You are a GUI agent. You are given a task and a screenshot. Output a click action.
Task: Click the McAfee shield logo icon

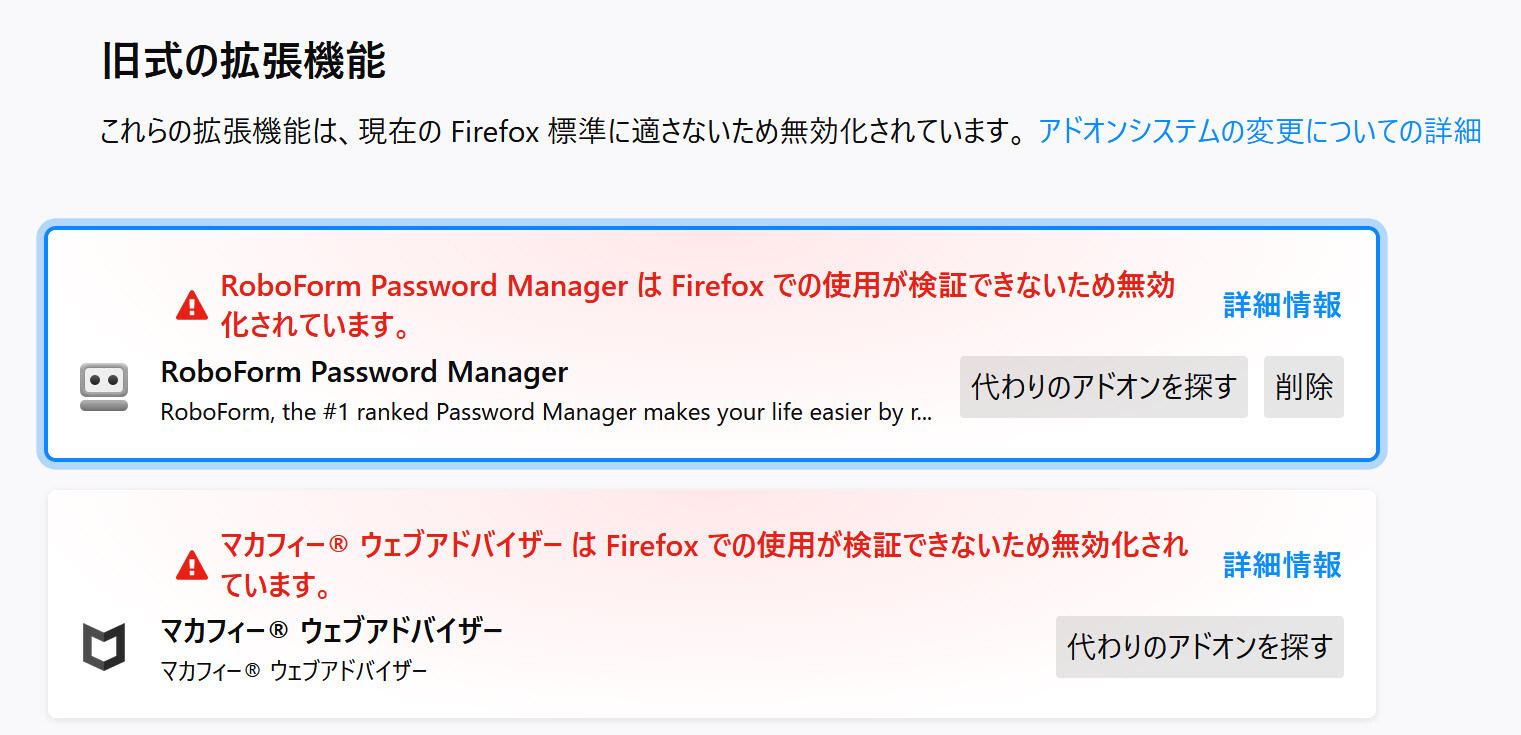(x=104, y=646)
